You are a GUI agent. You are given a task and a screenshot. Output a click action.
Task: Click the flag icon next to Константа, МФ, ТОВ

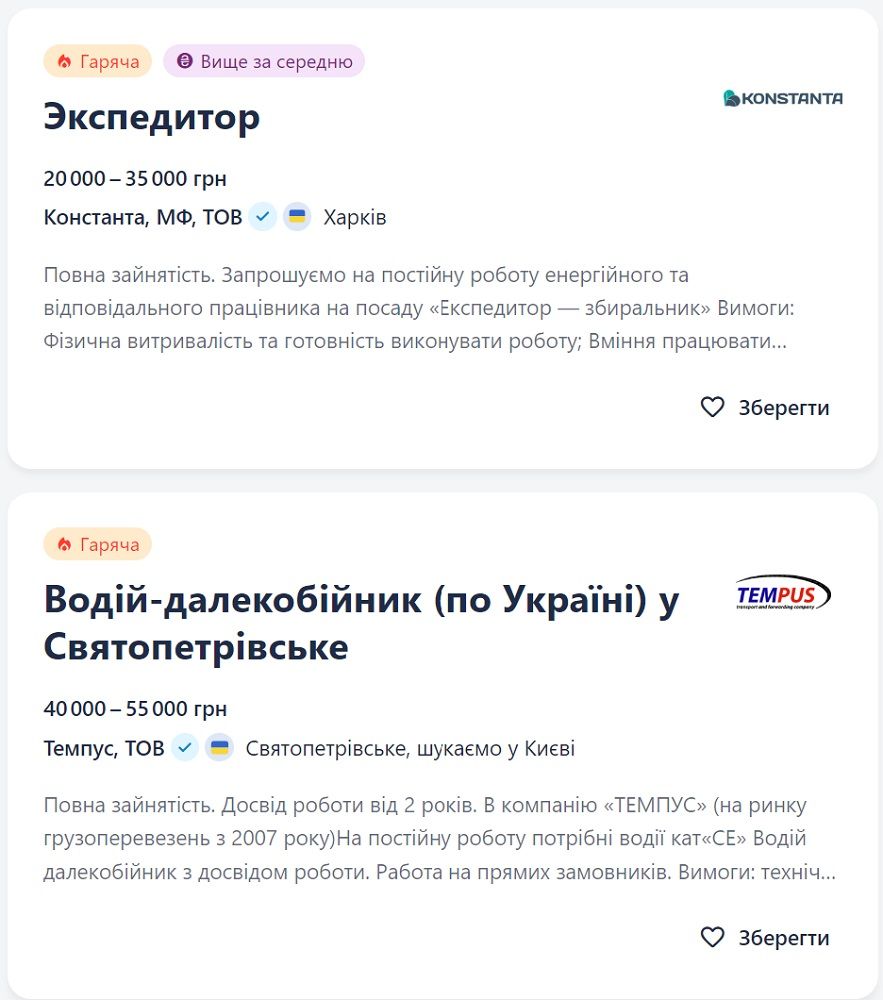tap(295, 216)
